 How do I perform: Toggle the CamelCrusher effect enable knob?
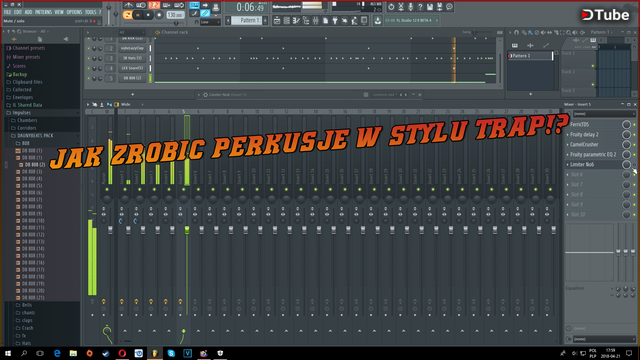(x=626, y=144)
